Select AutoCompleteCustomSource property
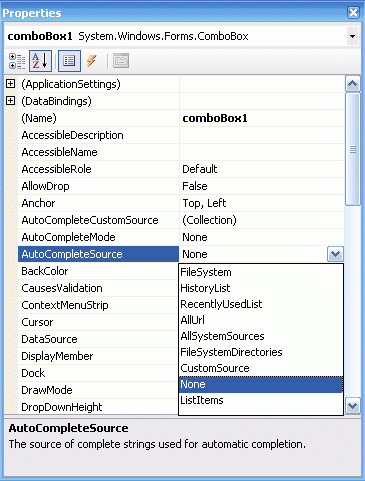This screenshot has height=481, width=365. (99, 220)
